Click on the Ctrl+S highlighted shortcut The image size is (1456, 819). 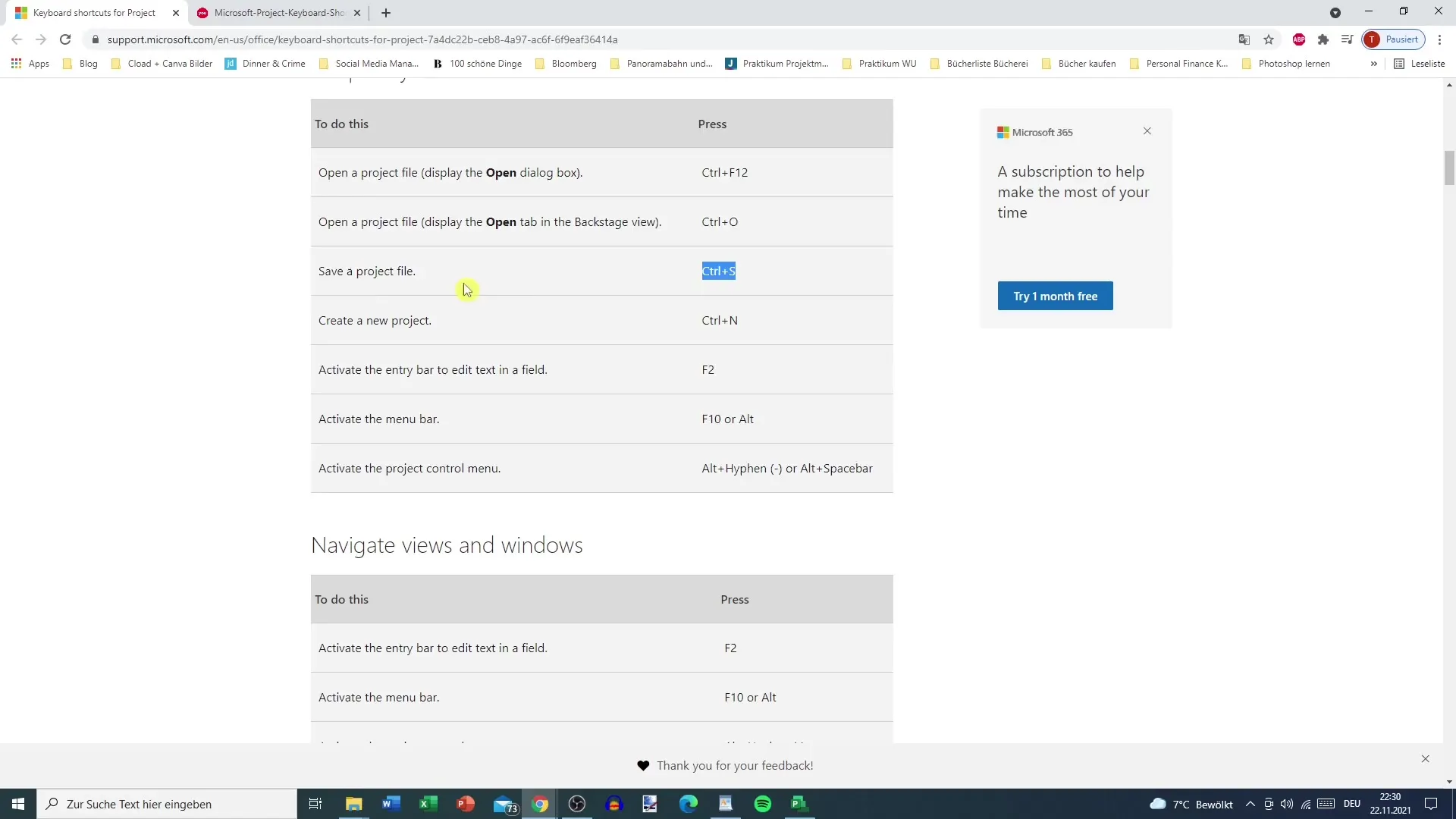click(x=719, y=271)
